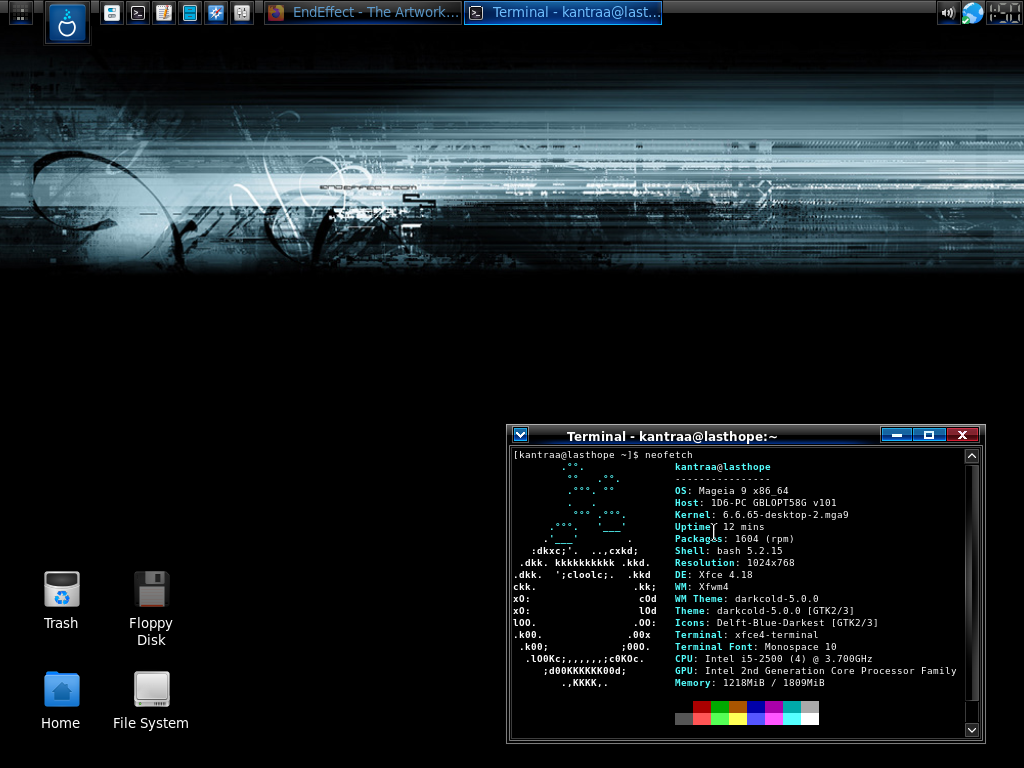Click the Firefox icon in the taskbar
Screen dimensions: 1024x768
pos(276,12)
